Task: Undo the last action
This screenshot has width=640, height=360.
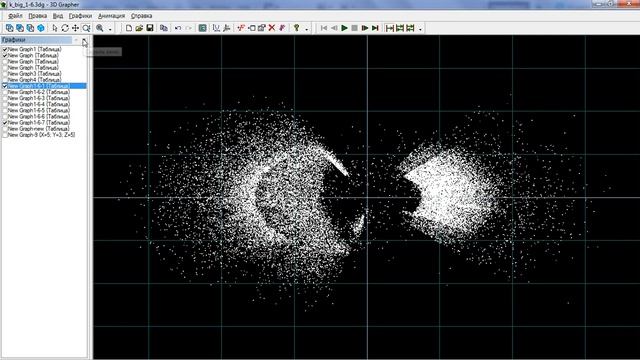Action: tap(178, 28)
